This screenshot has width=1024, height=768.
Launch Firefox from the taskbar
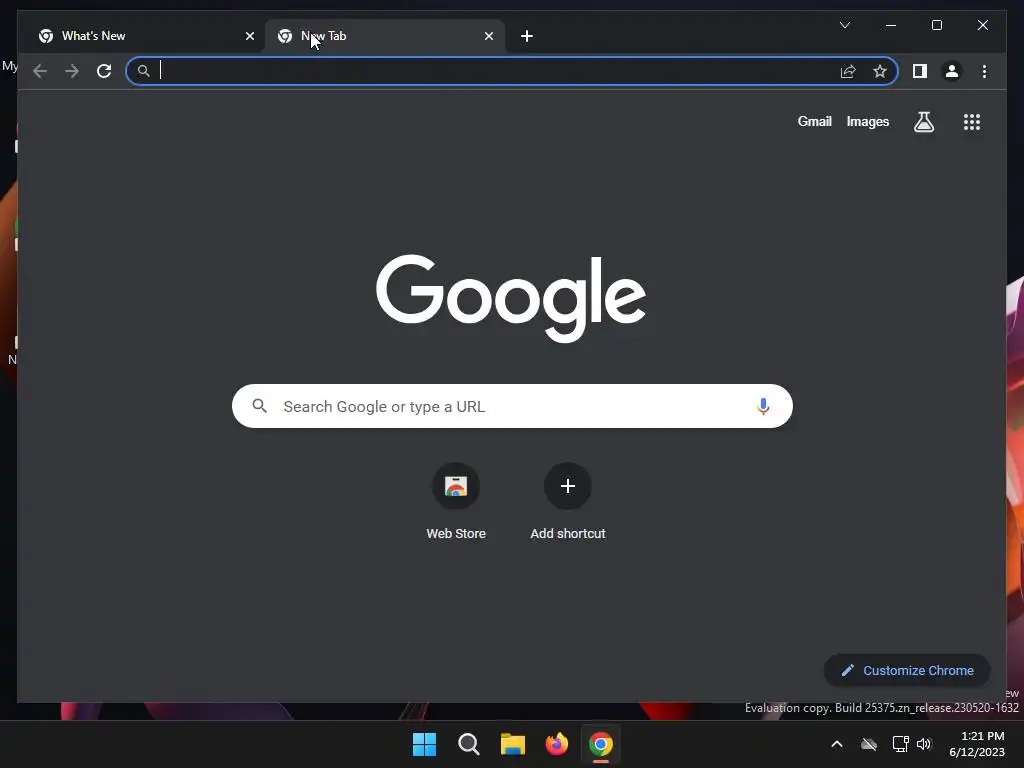coord(556,744)
